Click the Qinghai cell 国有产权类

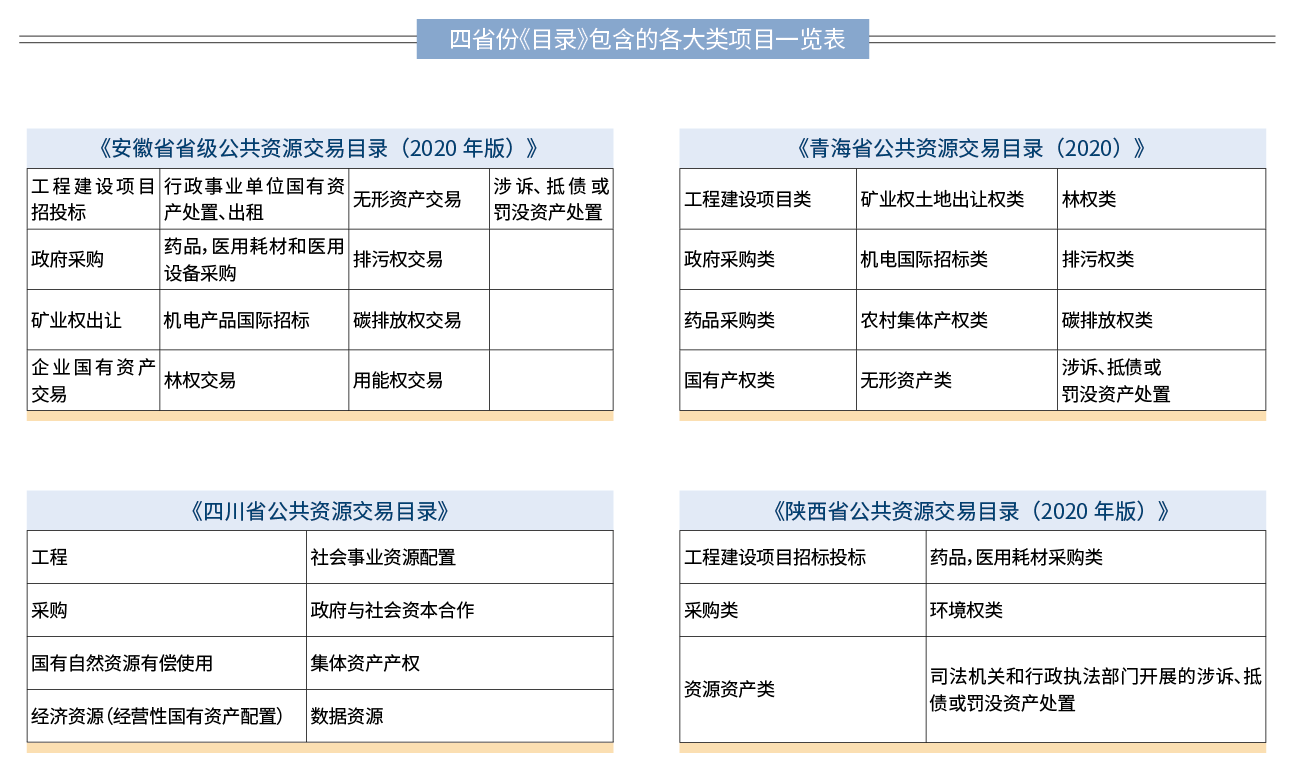pos(768,380)
